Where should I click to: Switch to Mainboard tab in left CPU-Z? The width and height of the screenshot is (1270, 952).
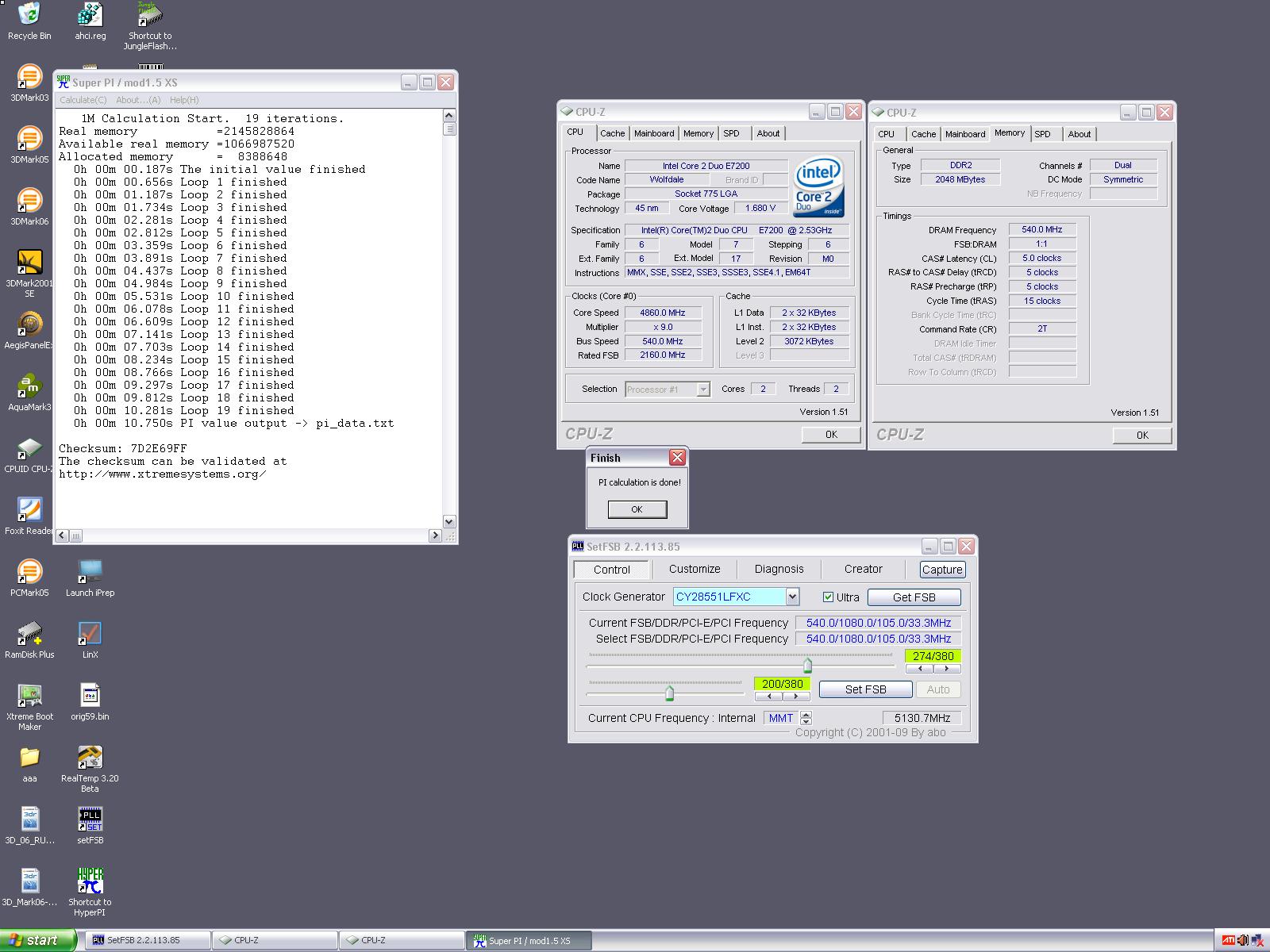click(x=654, y=133)
